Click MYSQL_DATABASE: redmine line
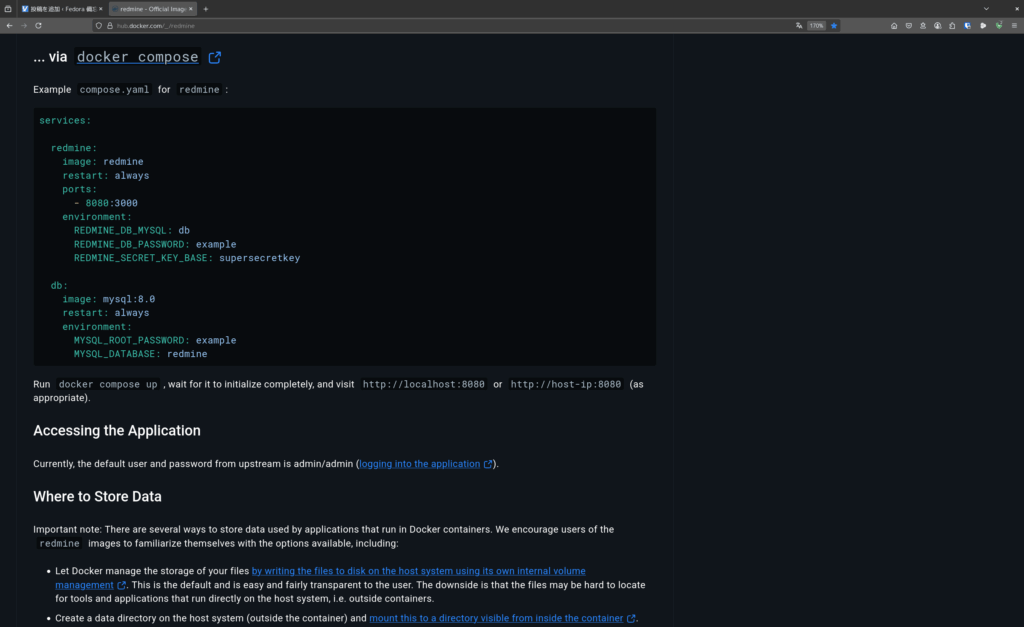 tap(140, 354)
